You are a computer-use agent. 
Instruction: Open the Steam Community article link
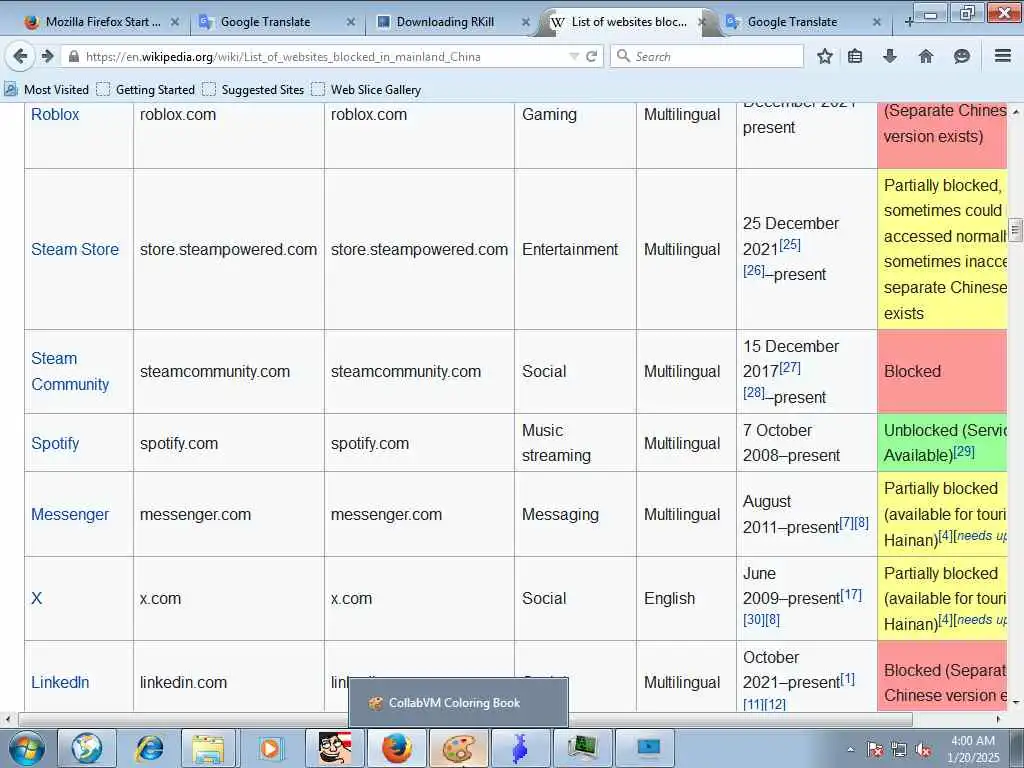[70, 371]
